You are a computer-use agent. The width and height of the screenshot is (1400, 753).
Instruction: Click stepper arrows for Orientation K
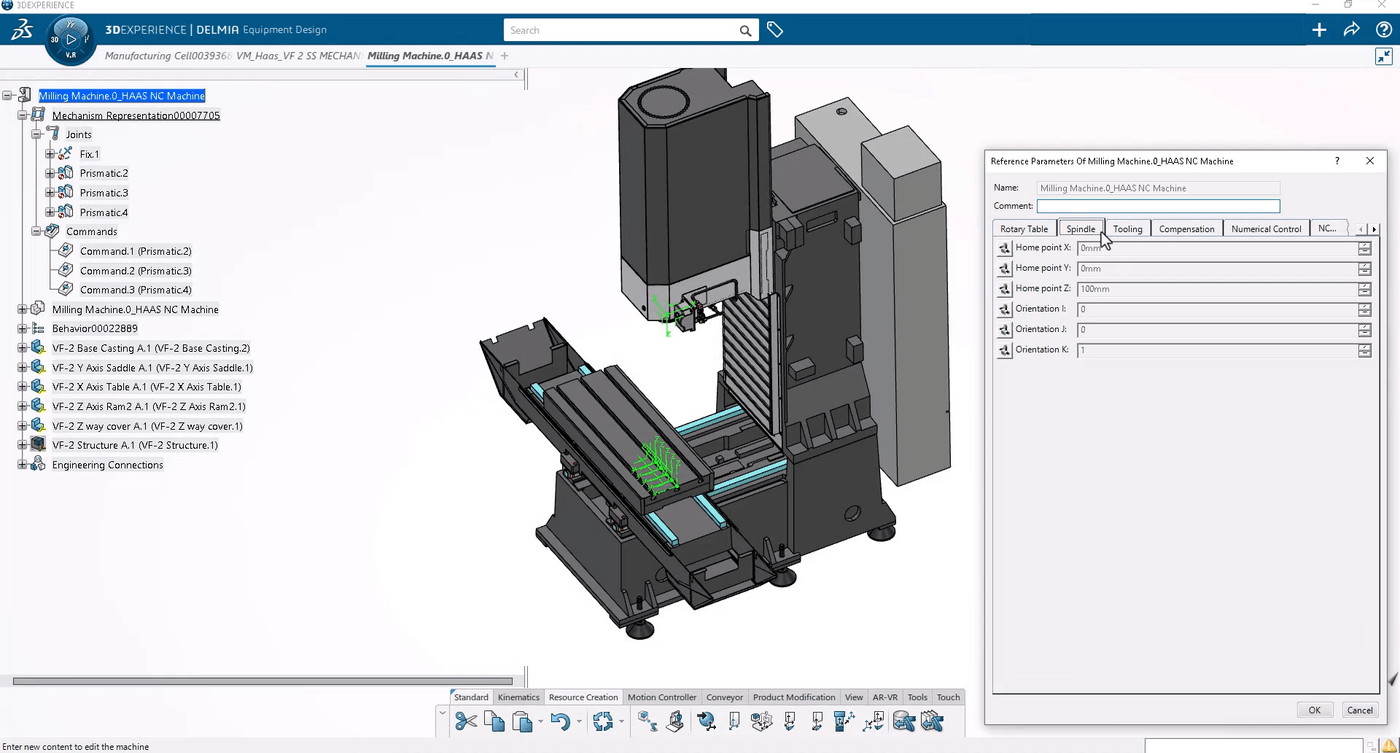[1364, 350]
